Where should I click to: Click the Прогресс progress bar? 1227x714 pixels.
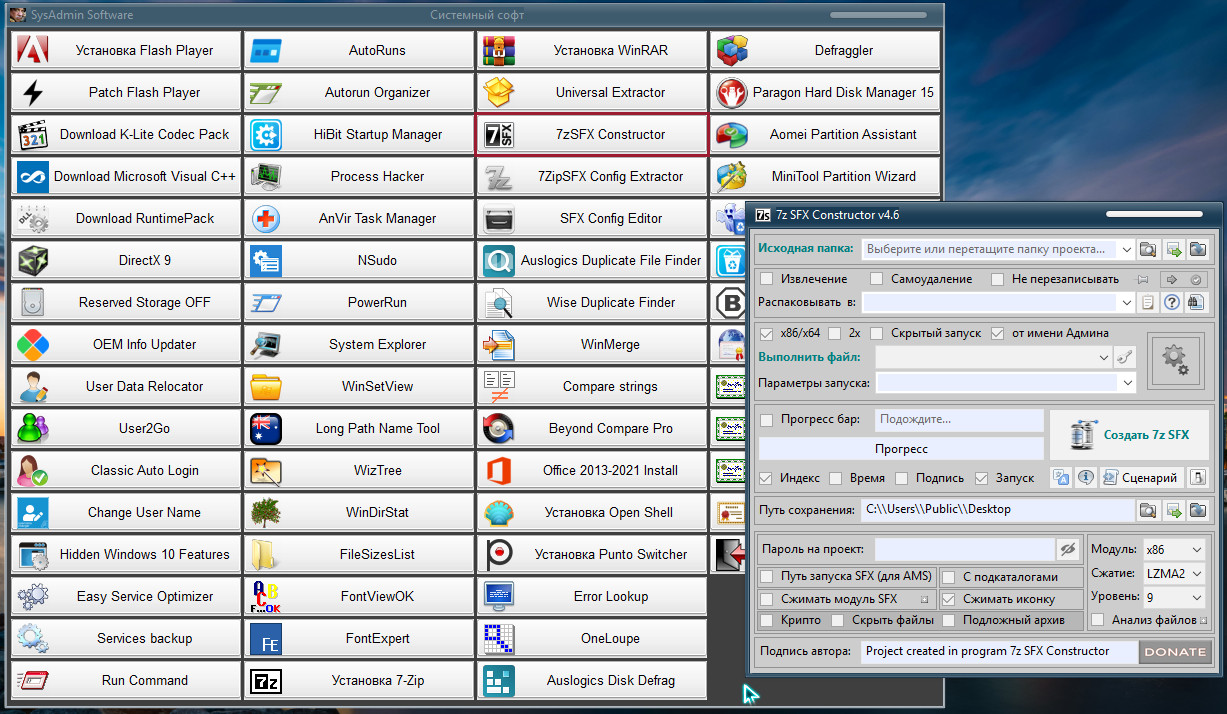tap(901, 449)
